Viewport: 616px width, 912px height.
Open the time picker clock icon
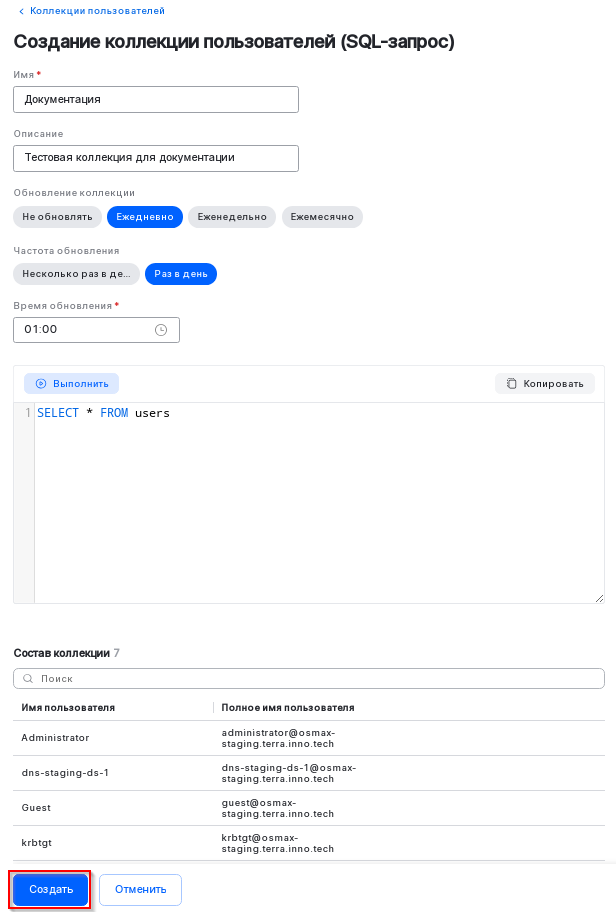pos(163,329)
